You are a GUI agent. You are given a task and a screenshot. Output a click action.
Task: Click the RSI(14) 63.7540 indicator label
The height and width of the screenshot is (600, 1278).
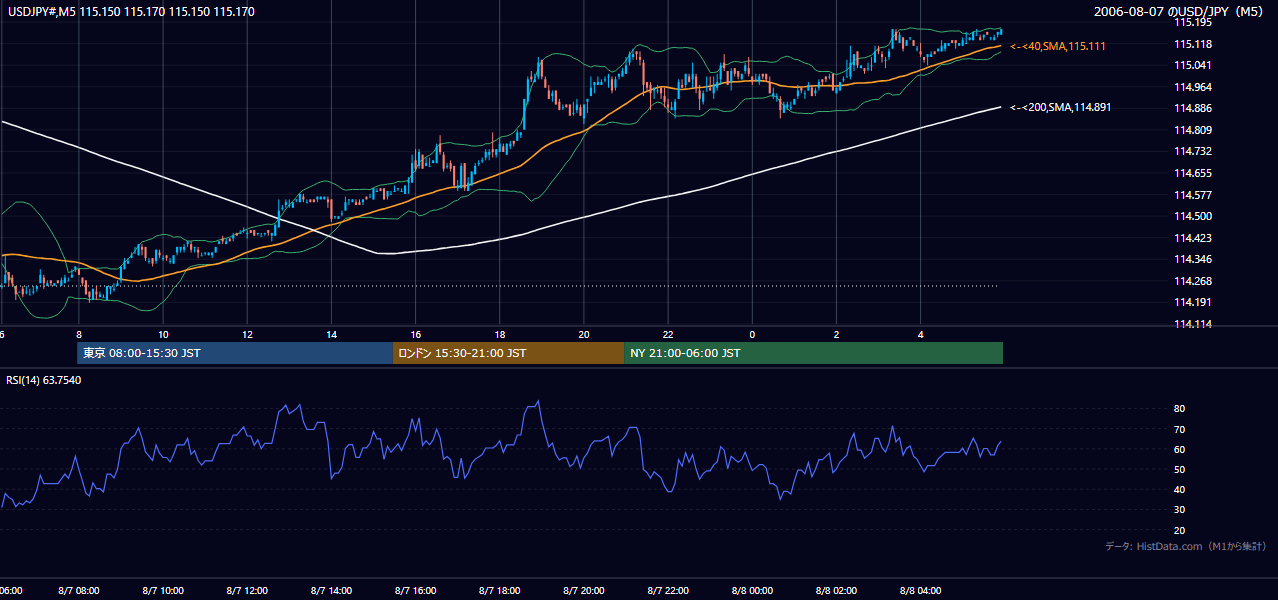(x=44, y=380)
